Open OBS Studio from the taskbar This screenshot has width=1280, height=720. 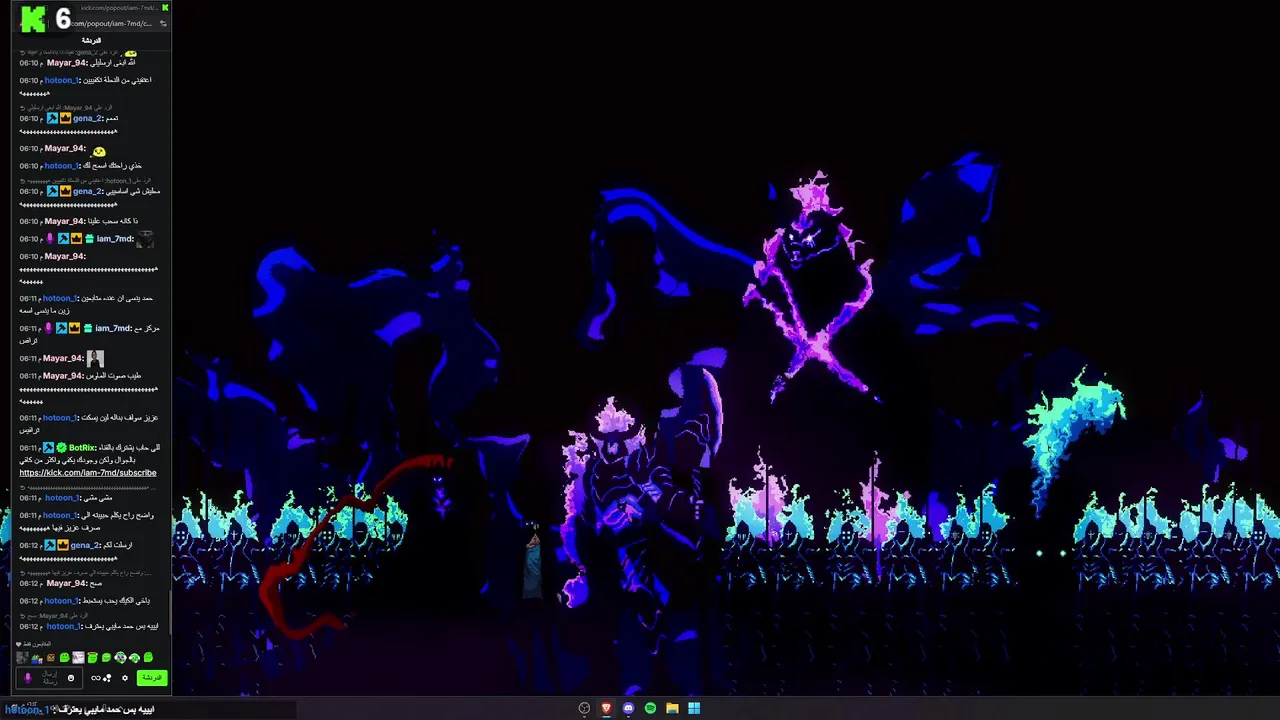pyautogui.click(x=584, y=708)
